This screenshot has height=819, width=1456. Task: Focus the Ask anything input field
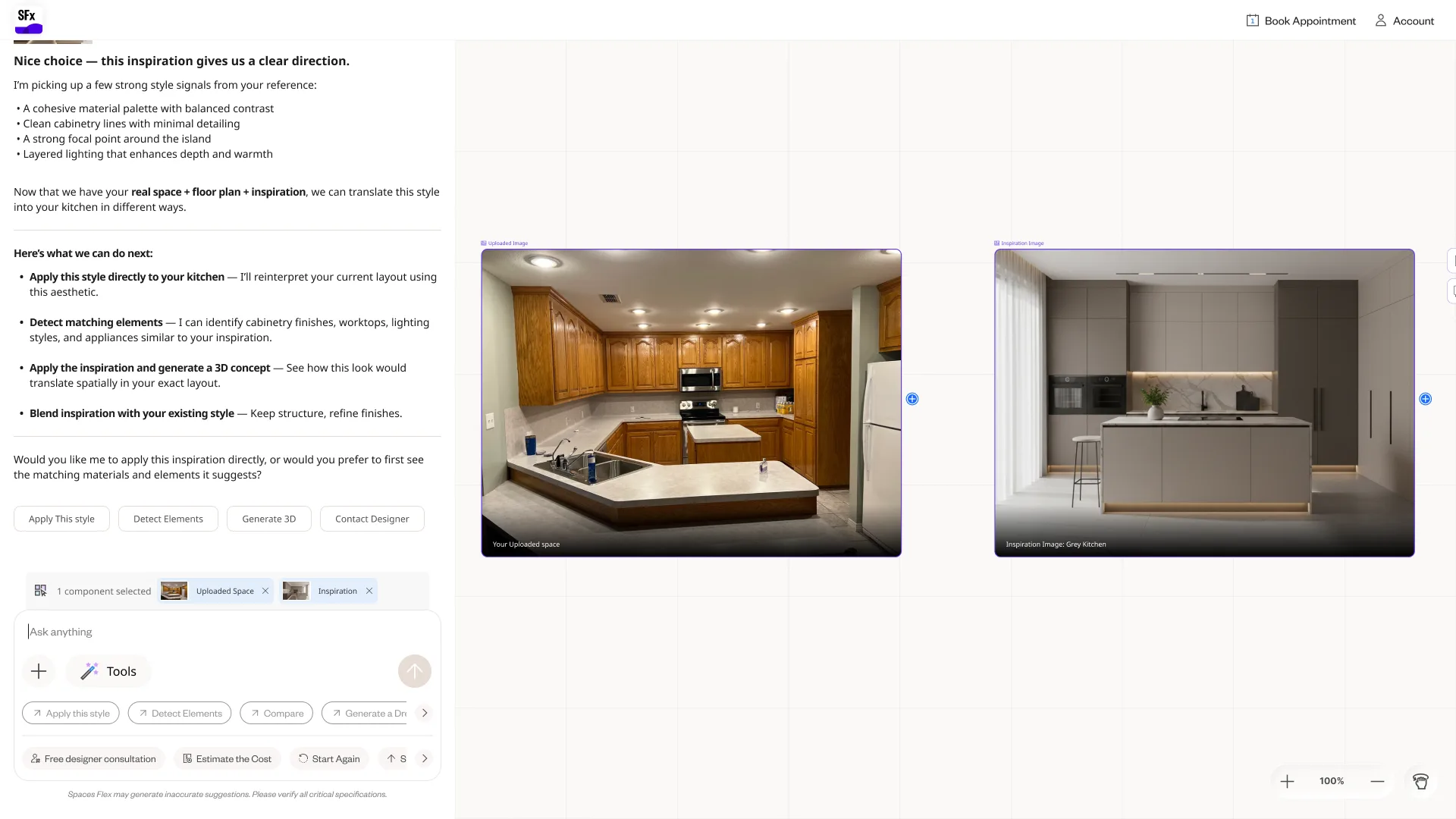[227, 632]
